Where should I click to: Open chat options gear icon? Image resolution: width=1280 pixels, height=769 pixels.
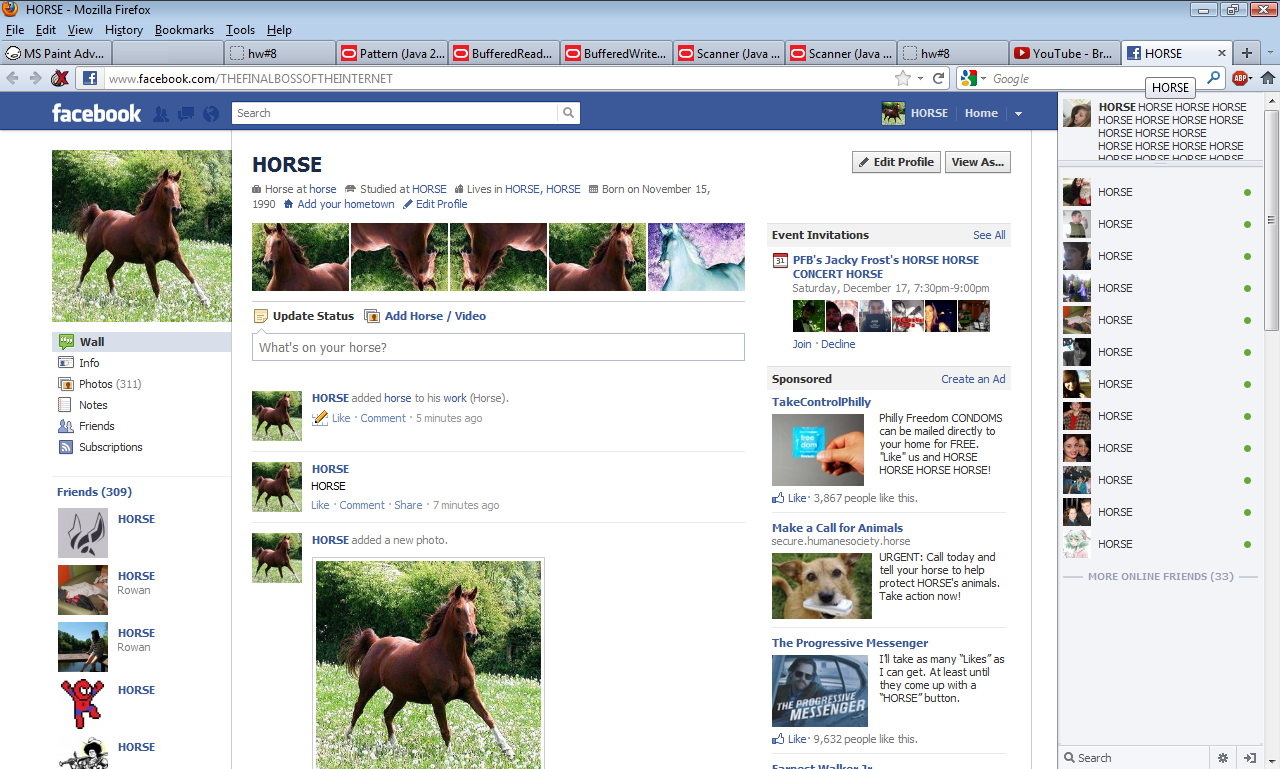(1221, 757)
